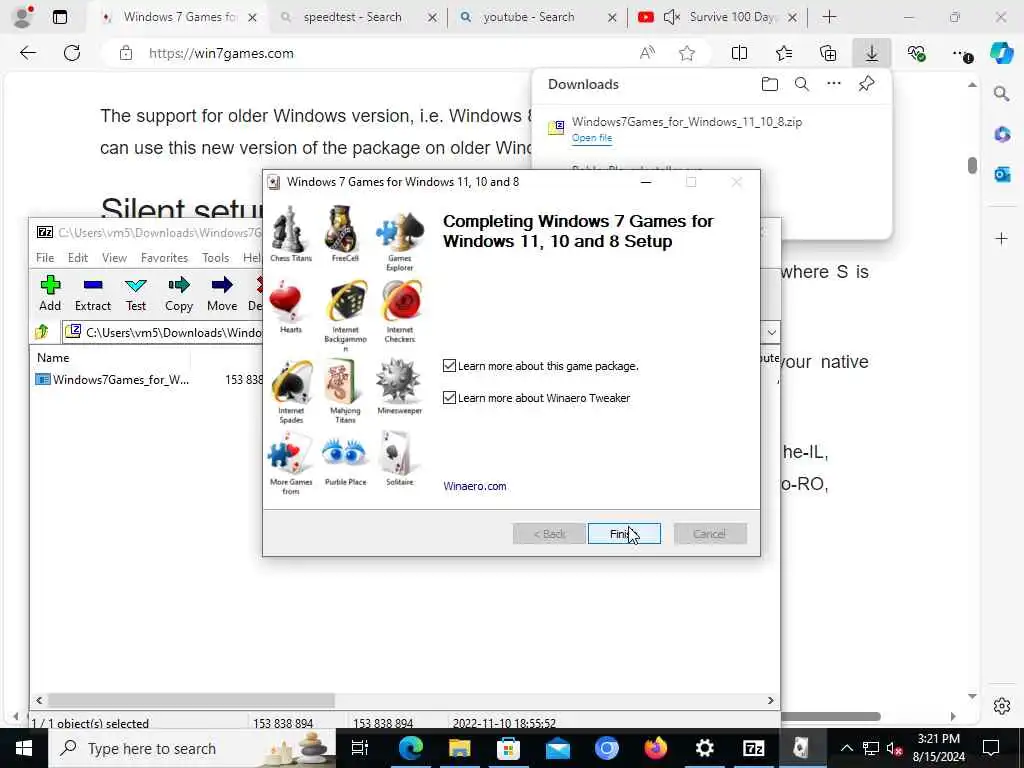
Task: Click the Edge page vertical scrollbar thumb
Action: pos(972,165)
